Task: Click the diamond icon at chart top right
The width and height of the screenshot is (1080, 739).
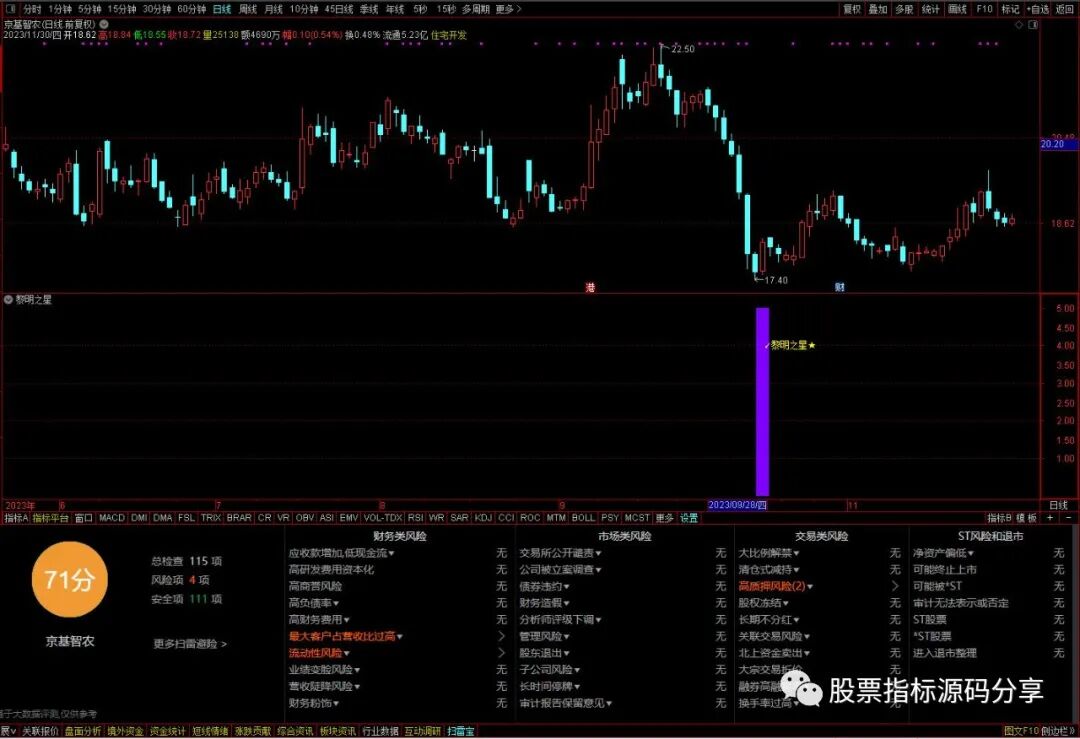Action: tap(1019, 24)
